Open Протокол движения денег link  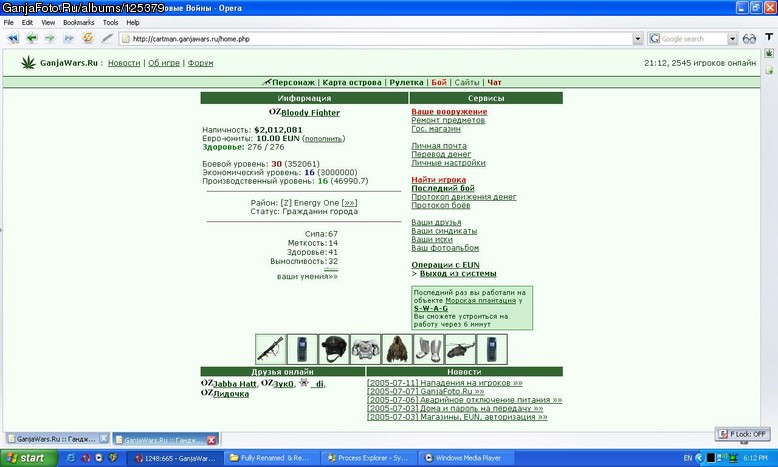pos(464,197)
